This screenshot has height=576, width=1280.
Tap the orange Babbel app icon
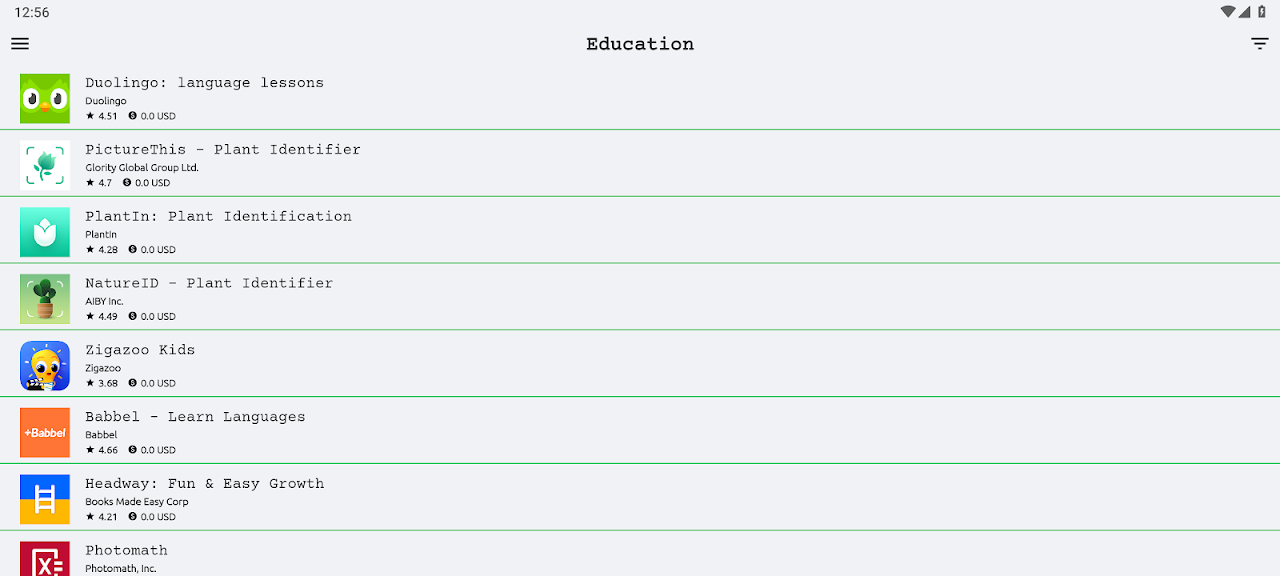pos(45,433)
